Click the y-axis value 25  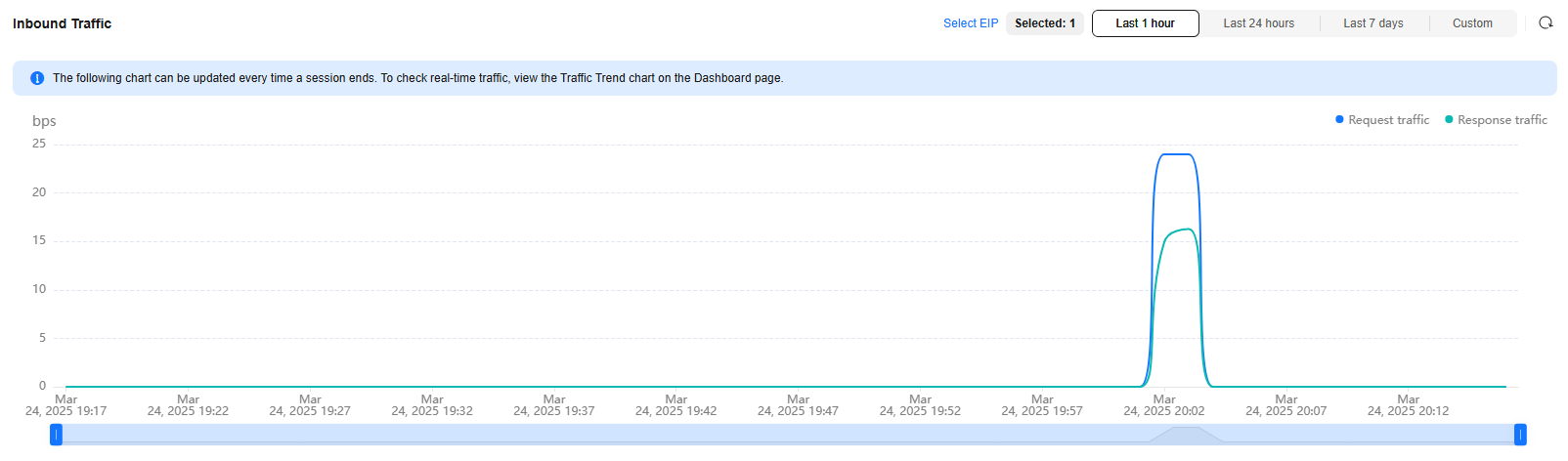pos(39,144)
